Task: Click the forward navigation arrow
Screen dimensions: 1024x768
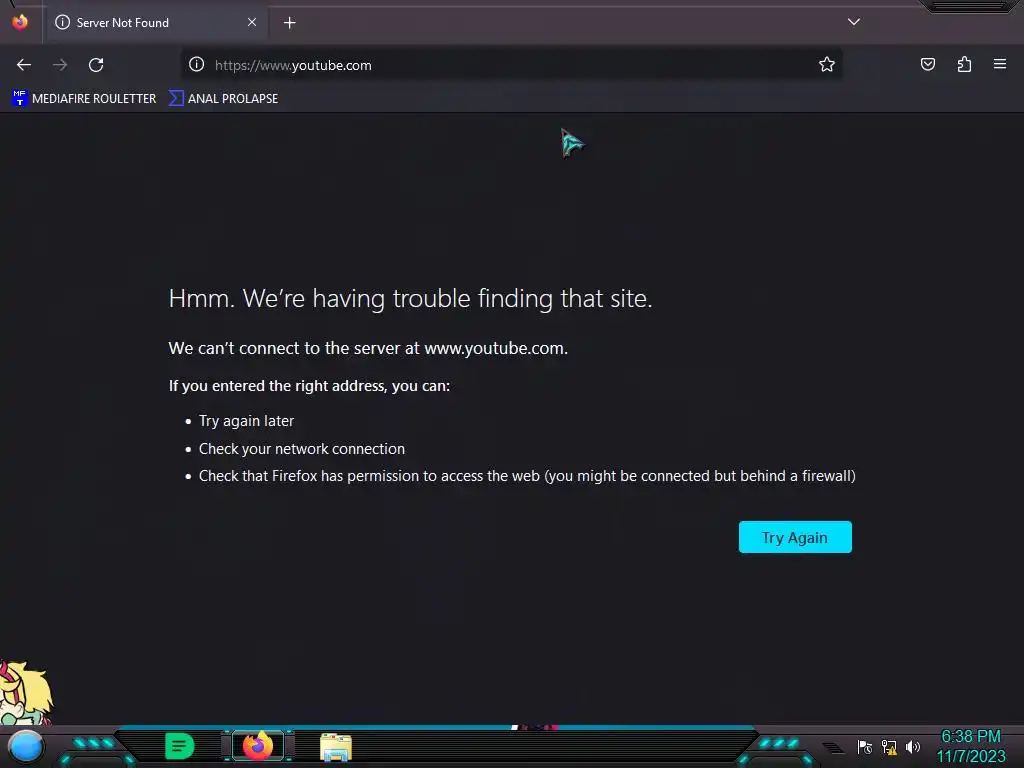Action: click(x=60, y=65)
